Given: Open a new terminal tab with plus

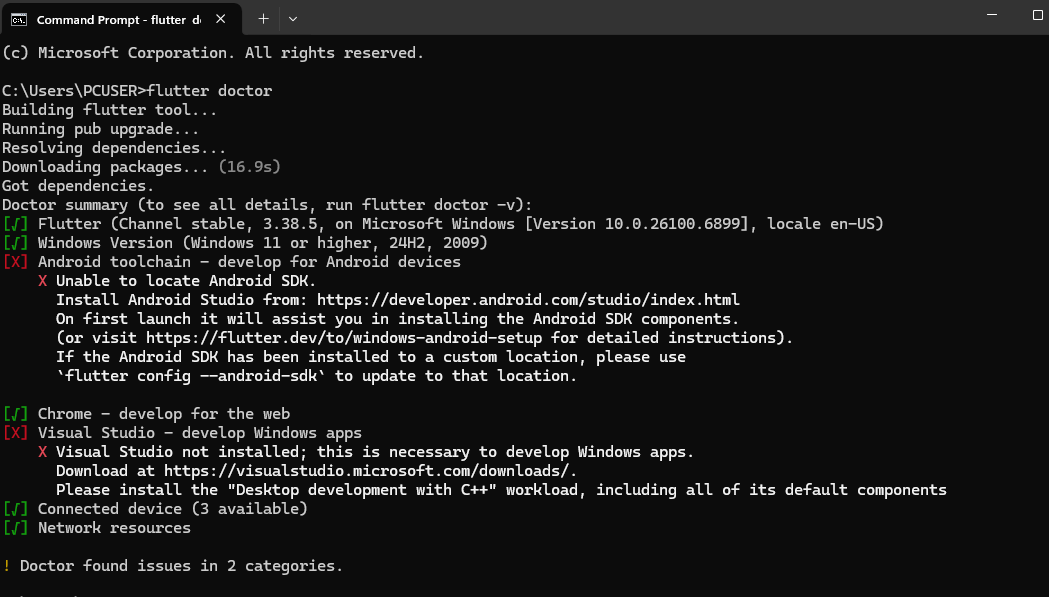Looking at the screenshot, I should (263, 19).
